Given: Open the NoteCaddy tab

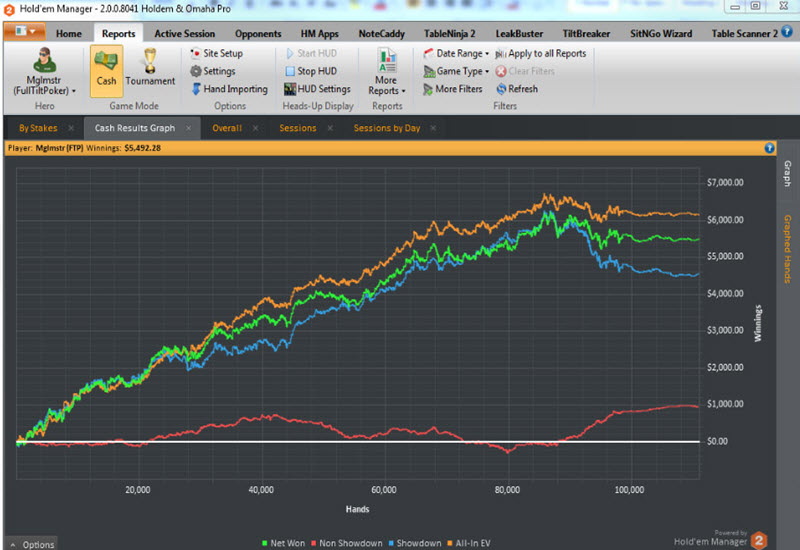Looking at the screenshot, I should pyautogui.click(x=382, y=34).
